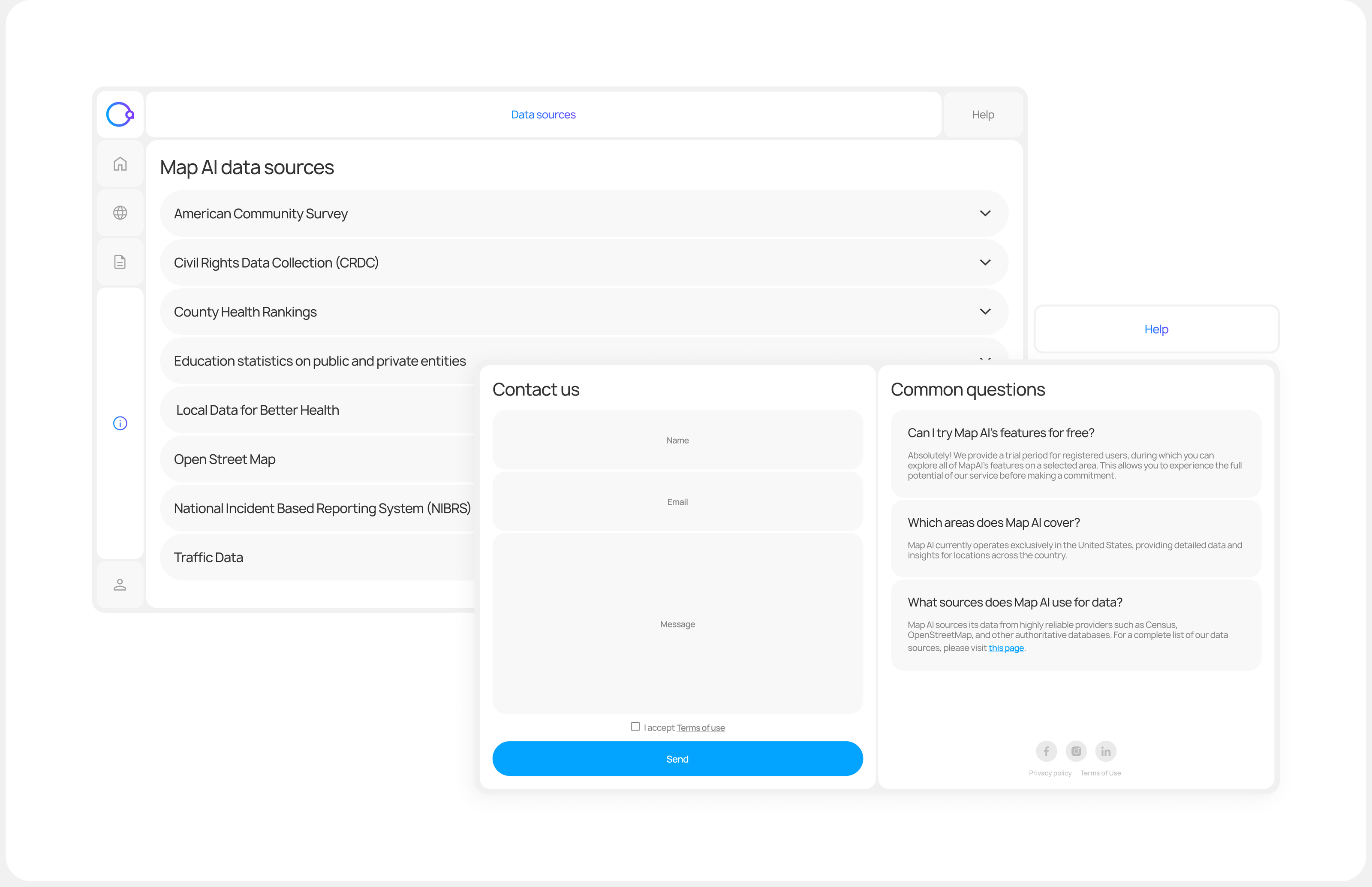Open the user profile sidebar icon
1372x887 pixels.
coord(120,585)
